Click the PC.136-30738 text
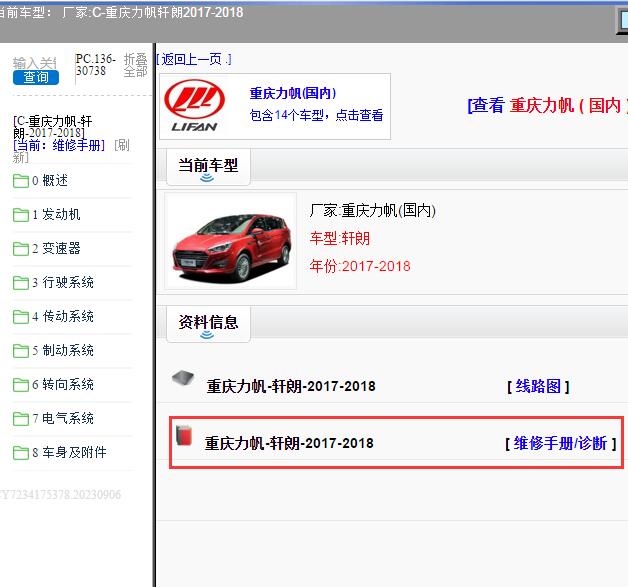This screenshot has width=628, height=587. tap(96, 65)
